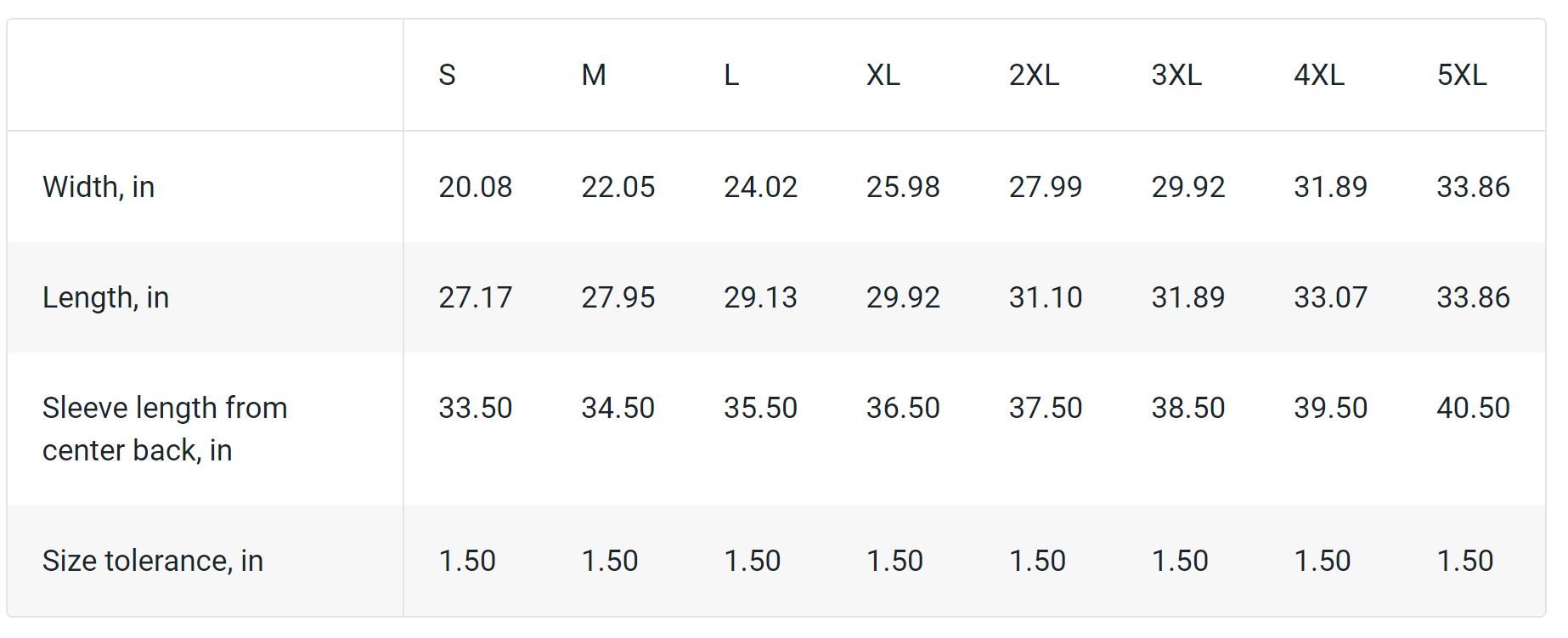The height and width of the screenshot is (638, 1568).
Task: Click the "Width, in" row label
Action: point(99,187)
